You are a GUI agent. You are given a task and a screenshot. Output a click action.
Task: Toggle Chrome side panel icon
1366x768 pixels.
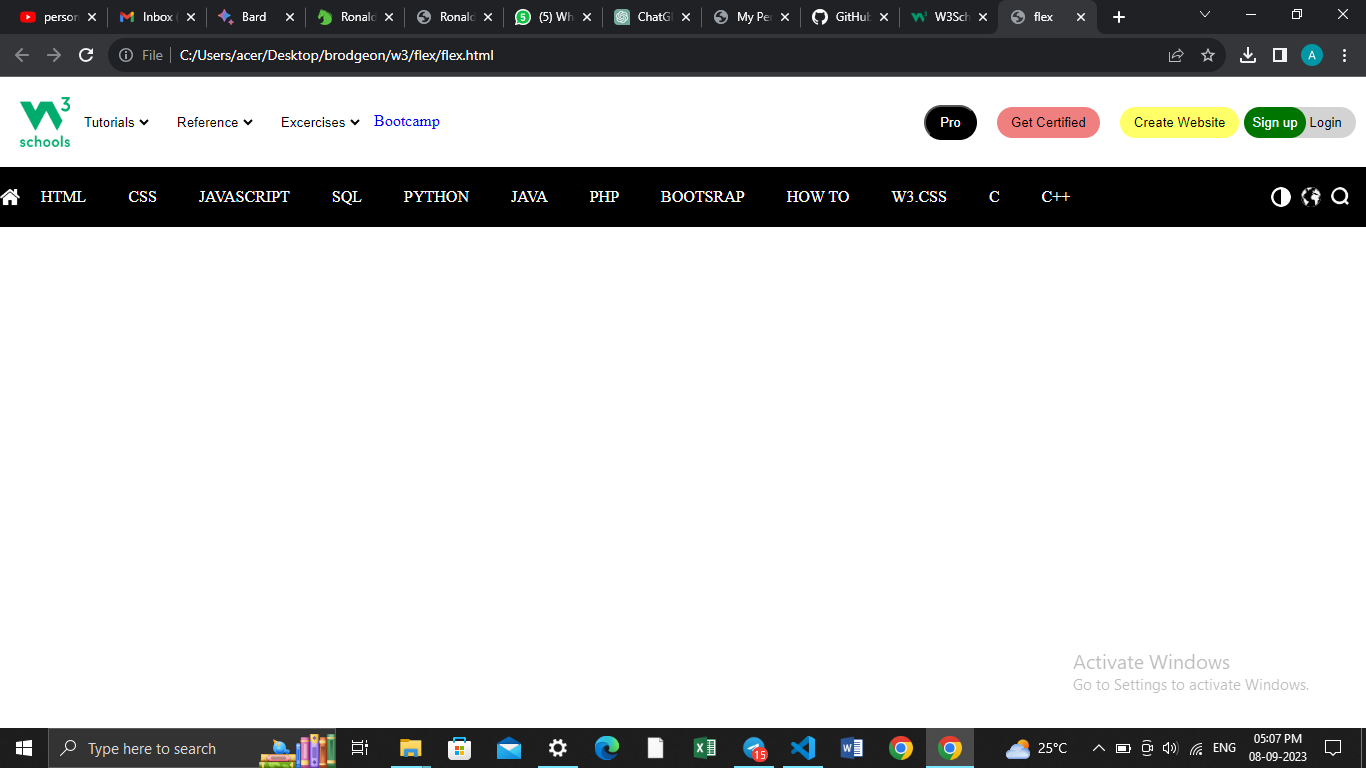pos(1279,55)
